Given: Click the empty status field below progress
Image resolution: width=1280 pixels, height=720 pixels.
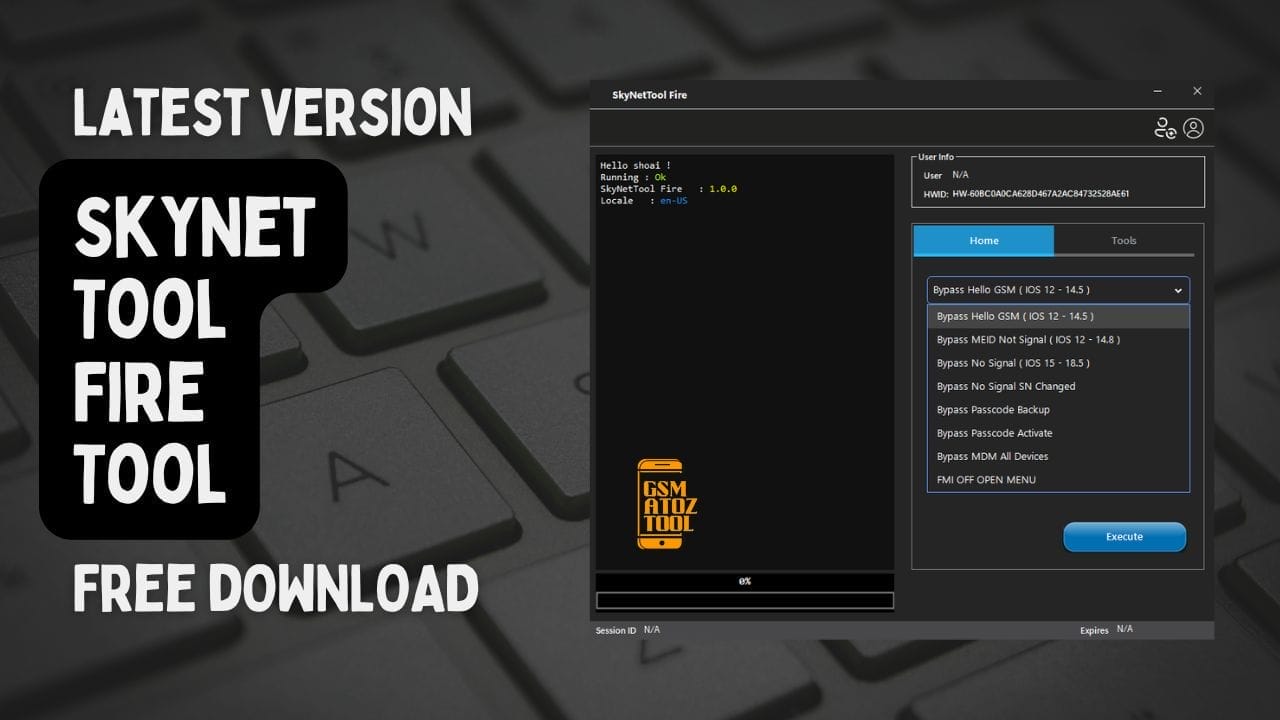Looking at the screenshot, I should [x=745, y=601].
